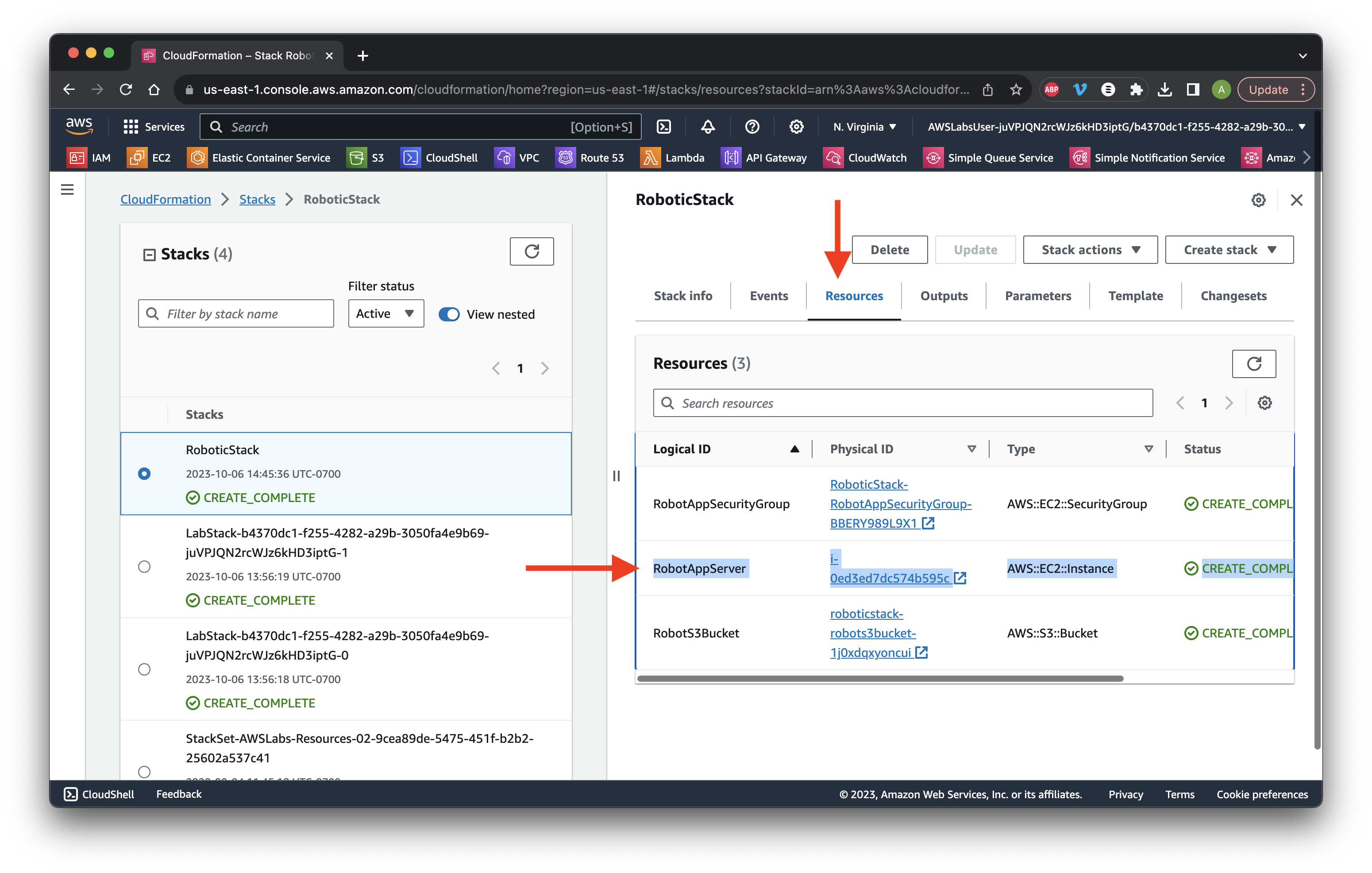Open the help question-mark icon
The image size is (1372, 873).
[x=752, y=127]
